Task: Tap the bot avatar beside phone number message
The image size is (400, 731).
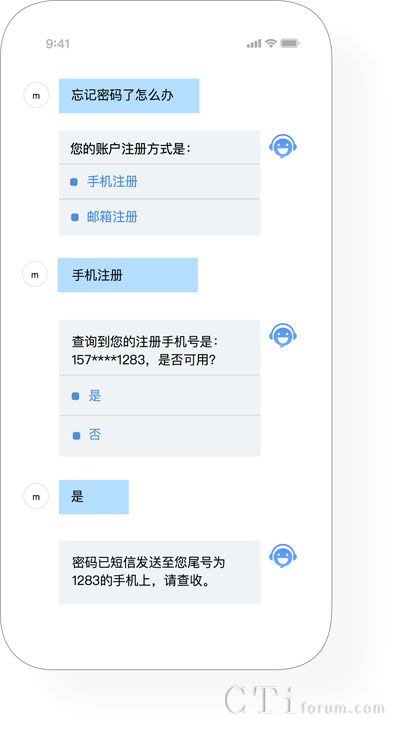Action: (x=283, y=335)
